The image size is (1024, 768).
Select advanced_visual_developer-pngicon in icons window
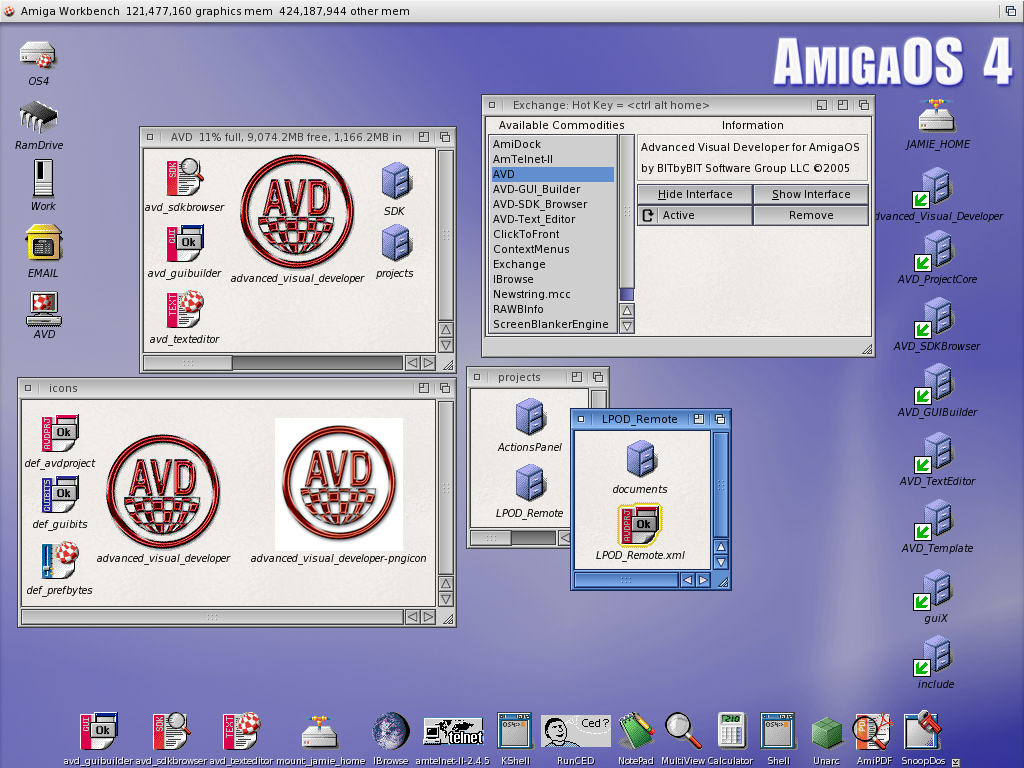339,485
